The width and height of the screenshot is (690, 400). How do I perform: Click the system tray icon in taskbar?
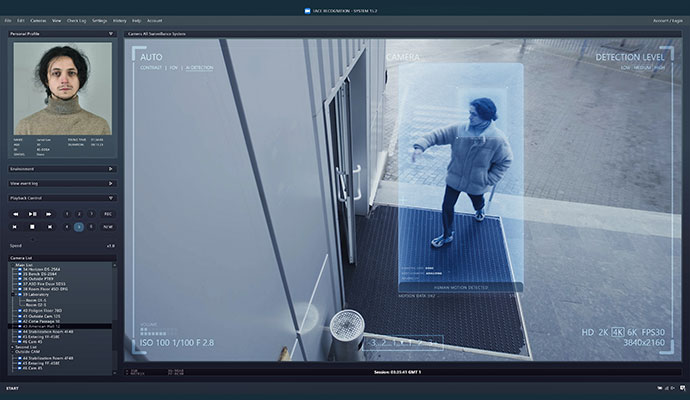[x=683, y=388]
